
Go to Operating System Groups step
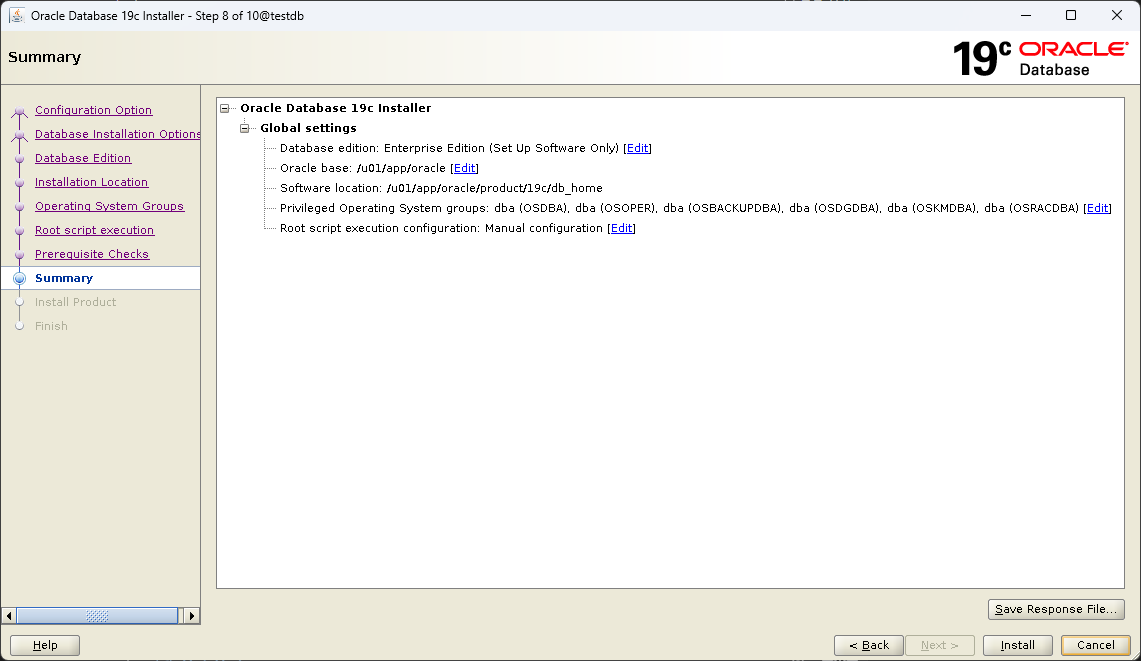pos(109,206)
